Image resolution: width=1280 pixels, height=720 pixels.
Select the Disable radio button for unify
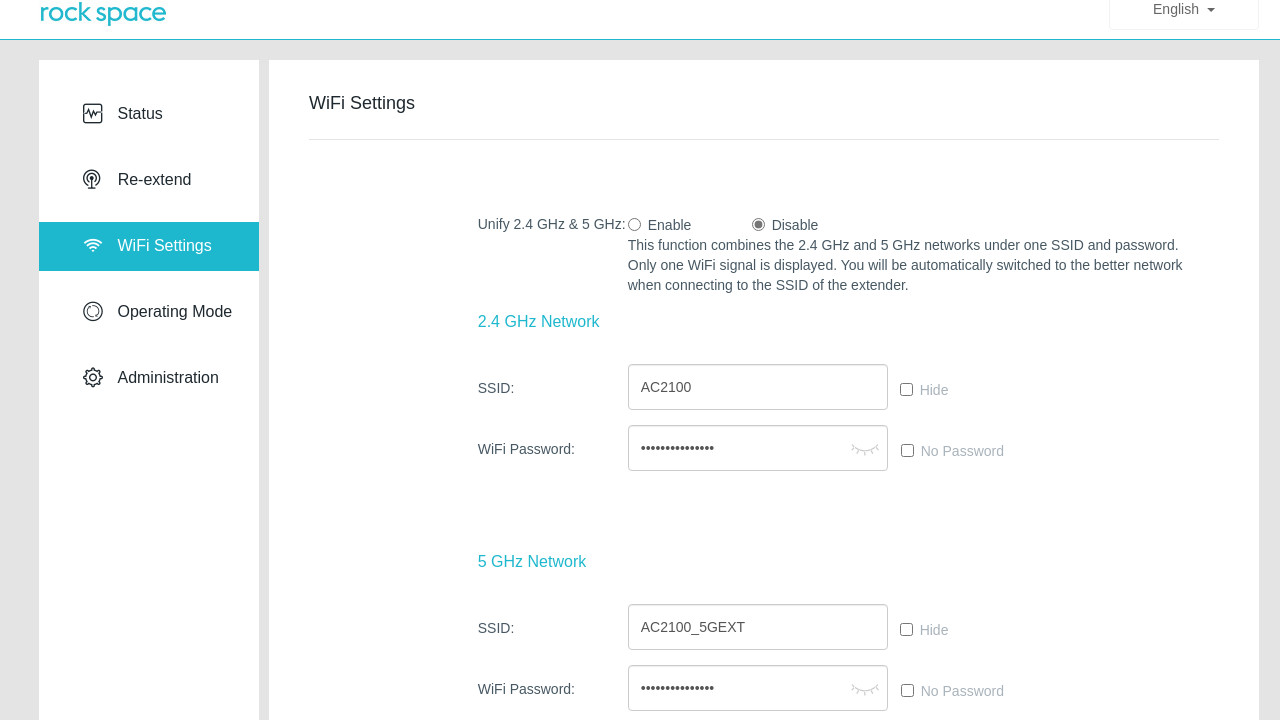758,225
